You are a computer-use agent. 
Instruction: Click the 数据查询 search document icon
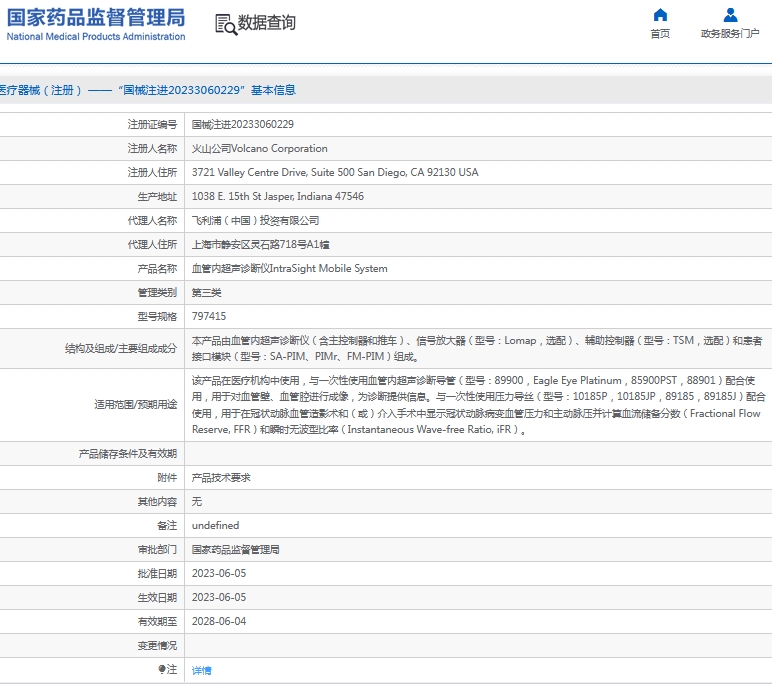click(226, 24)
